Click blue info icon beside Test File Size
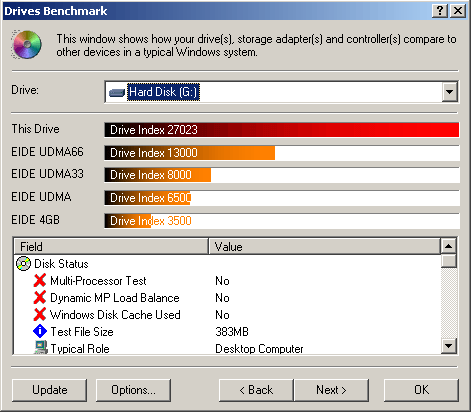Viewport: 471px width, 412px height. 40,332
